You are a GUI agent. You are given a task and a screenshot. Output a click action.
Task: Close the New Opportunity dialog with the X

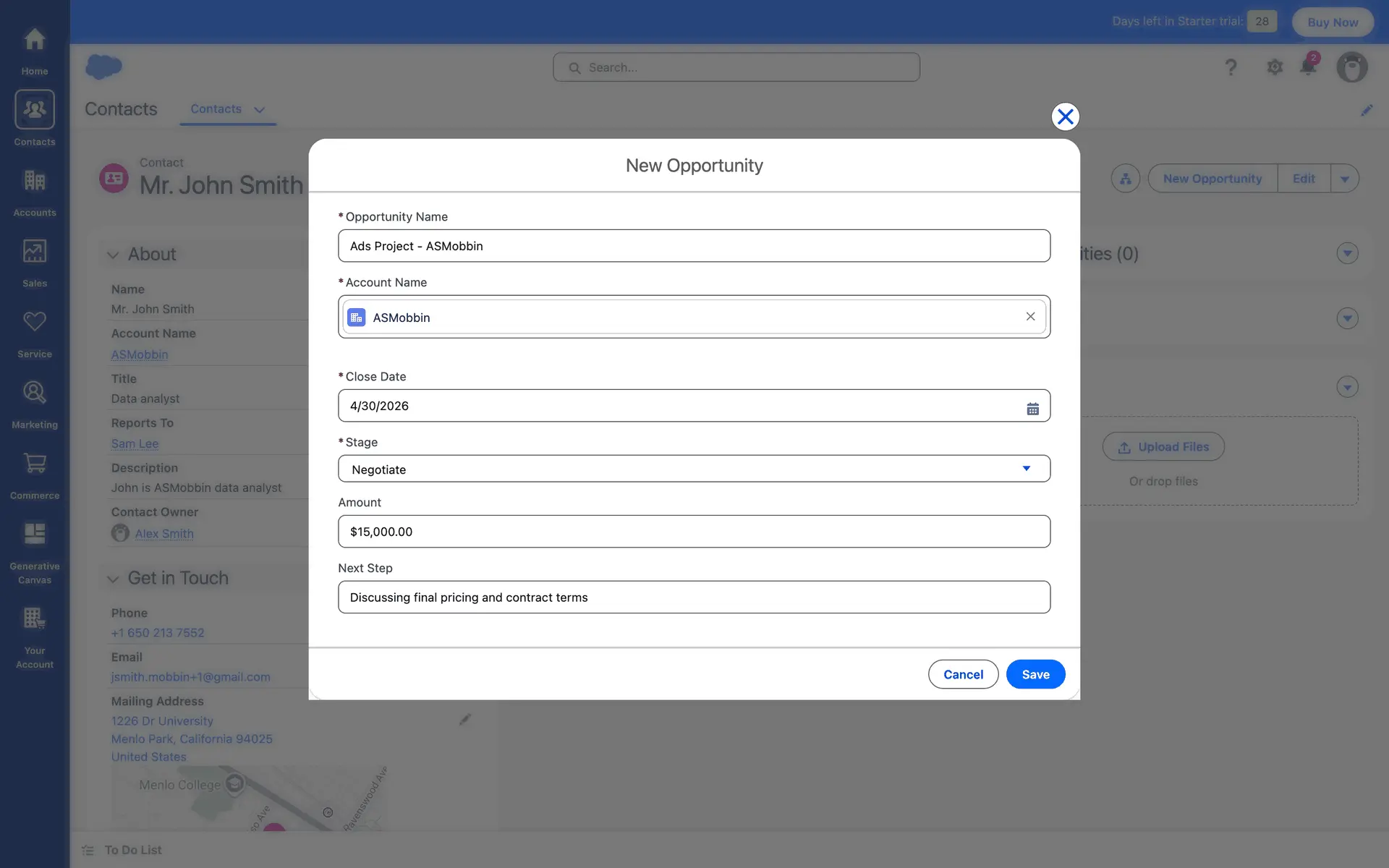(x=1065, y=116)
